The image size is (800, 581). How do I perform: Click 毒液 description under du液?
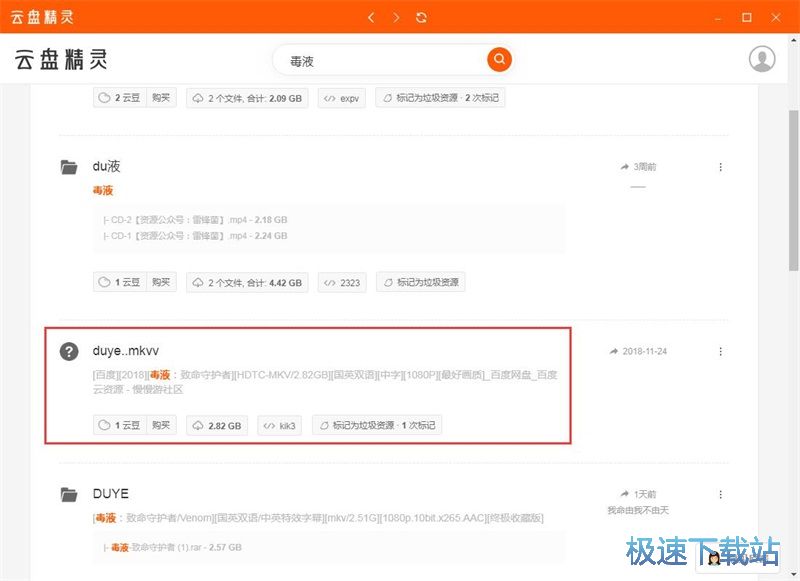103,190
